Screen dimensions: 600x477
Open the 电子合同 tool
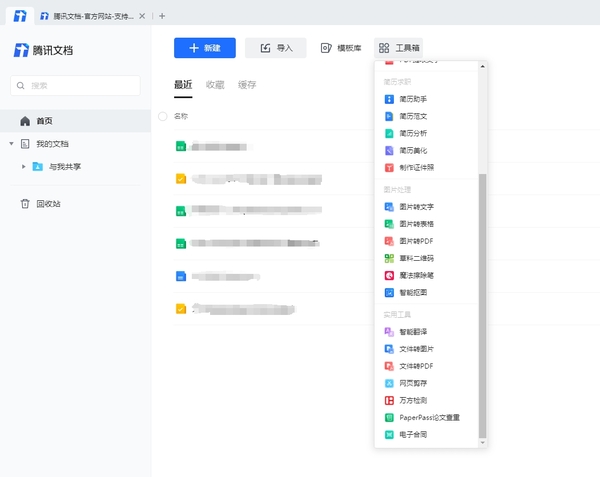(413, 435)
